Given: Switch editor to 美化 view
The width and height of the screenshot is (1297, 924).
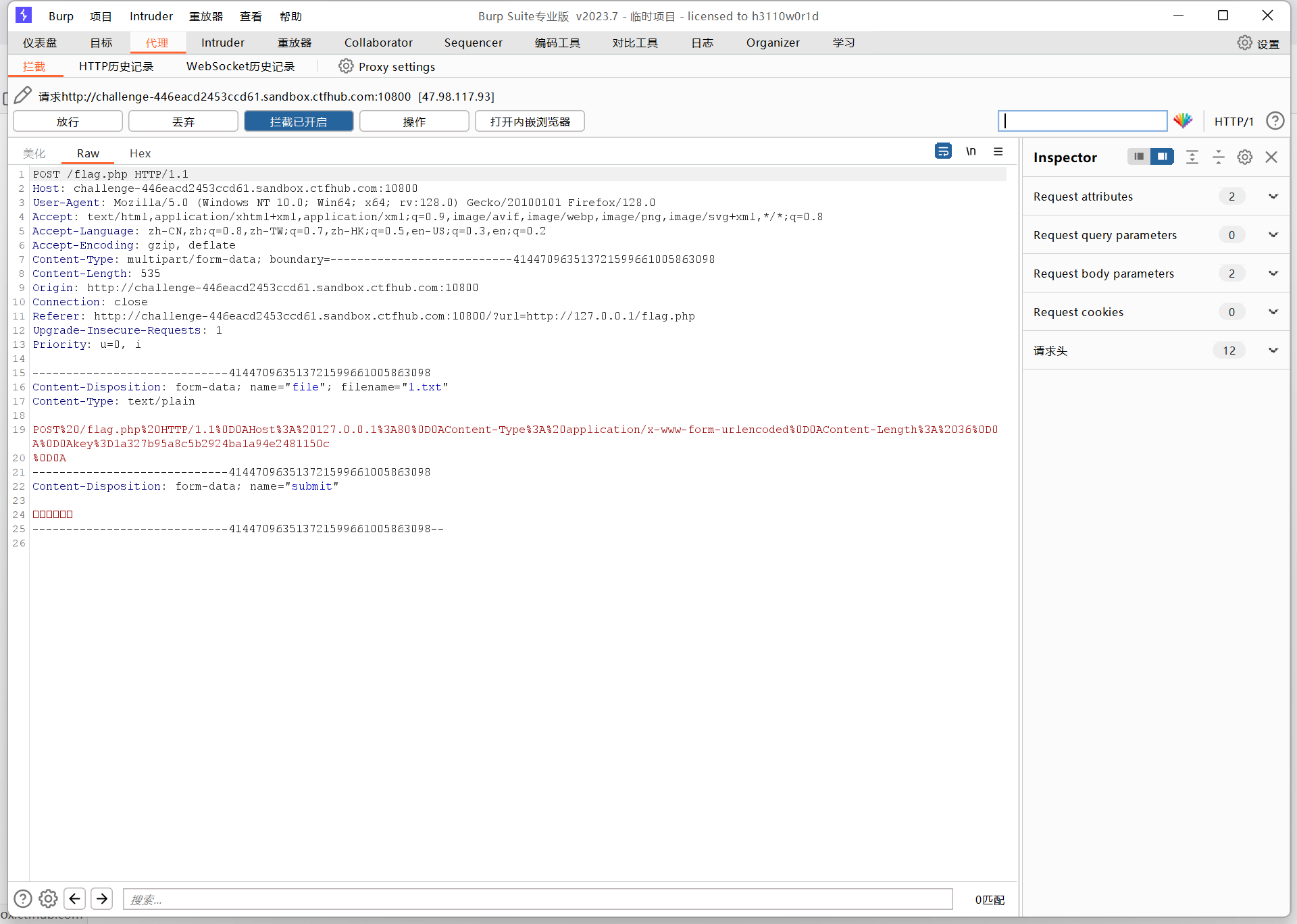Looking at the screenshot, I should (34, 153).
